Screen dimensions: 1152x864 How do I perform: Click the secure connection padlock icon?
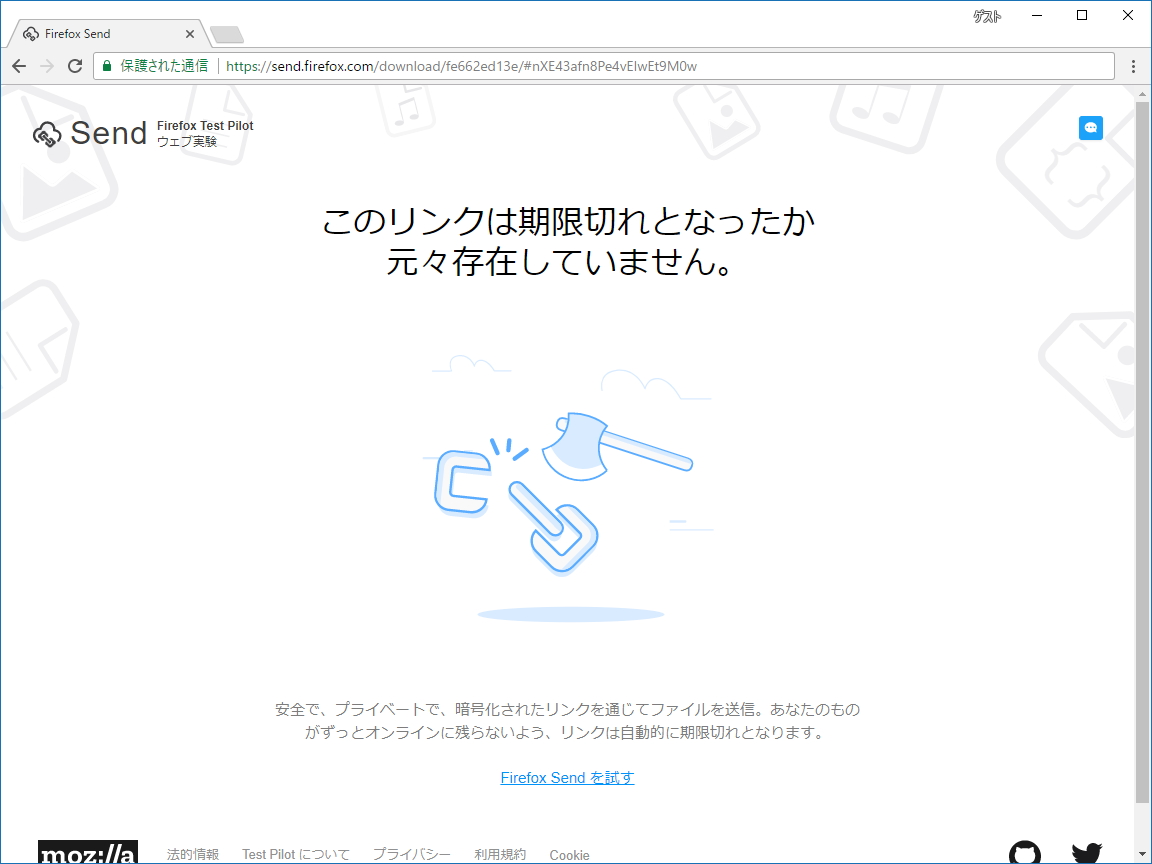[106, 65]
